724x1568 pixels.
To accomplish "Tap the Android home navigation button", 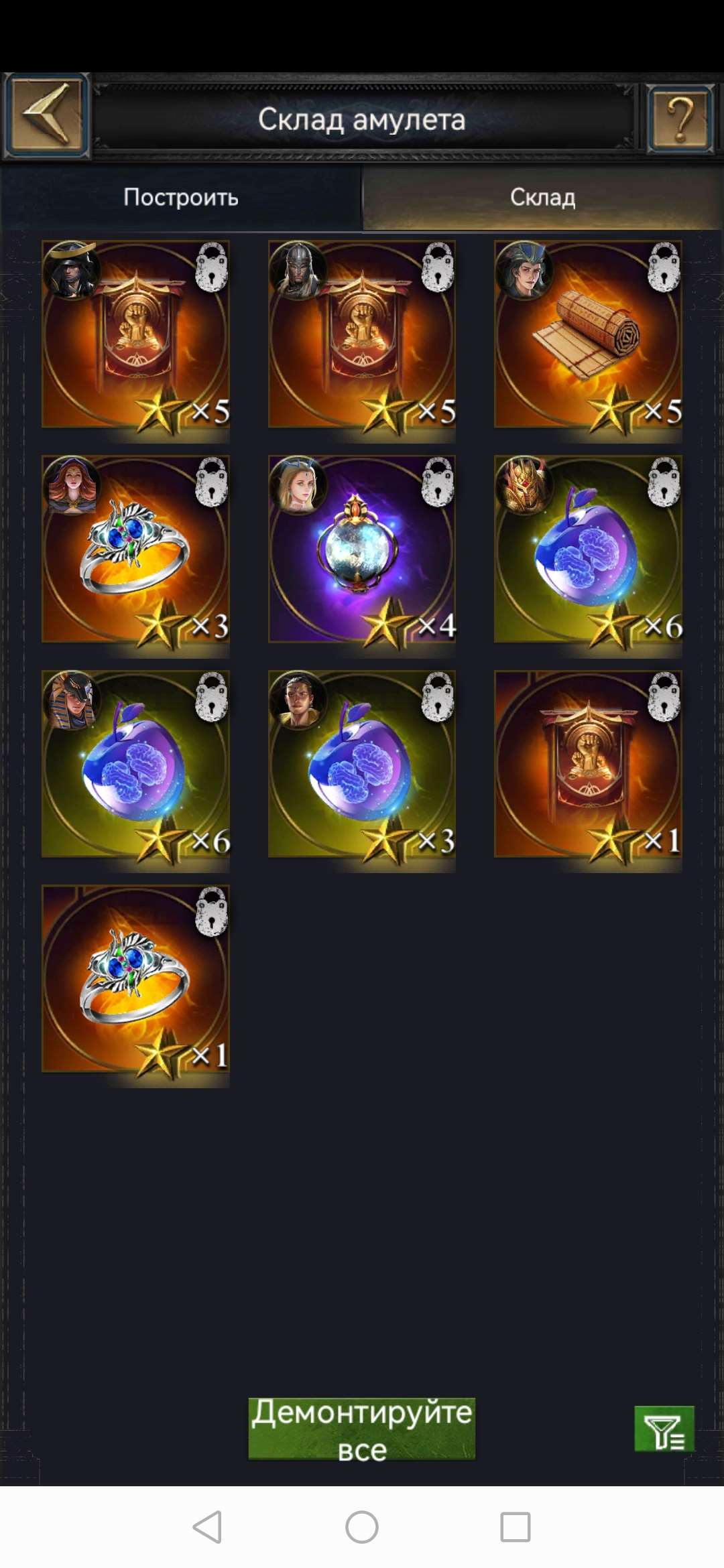I will (362, 1527).
